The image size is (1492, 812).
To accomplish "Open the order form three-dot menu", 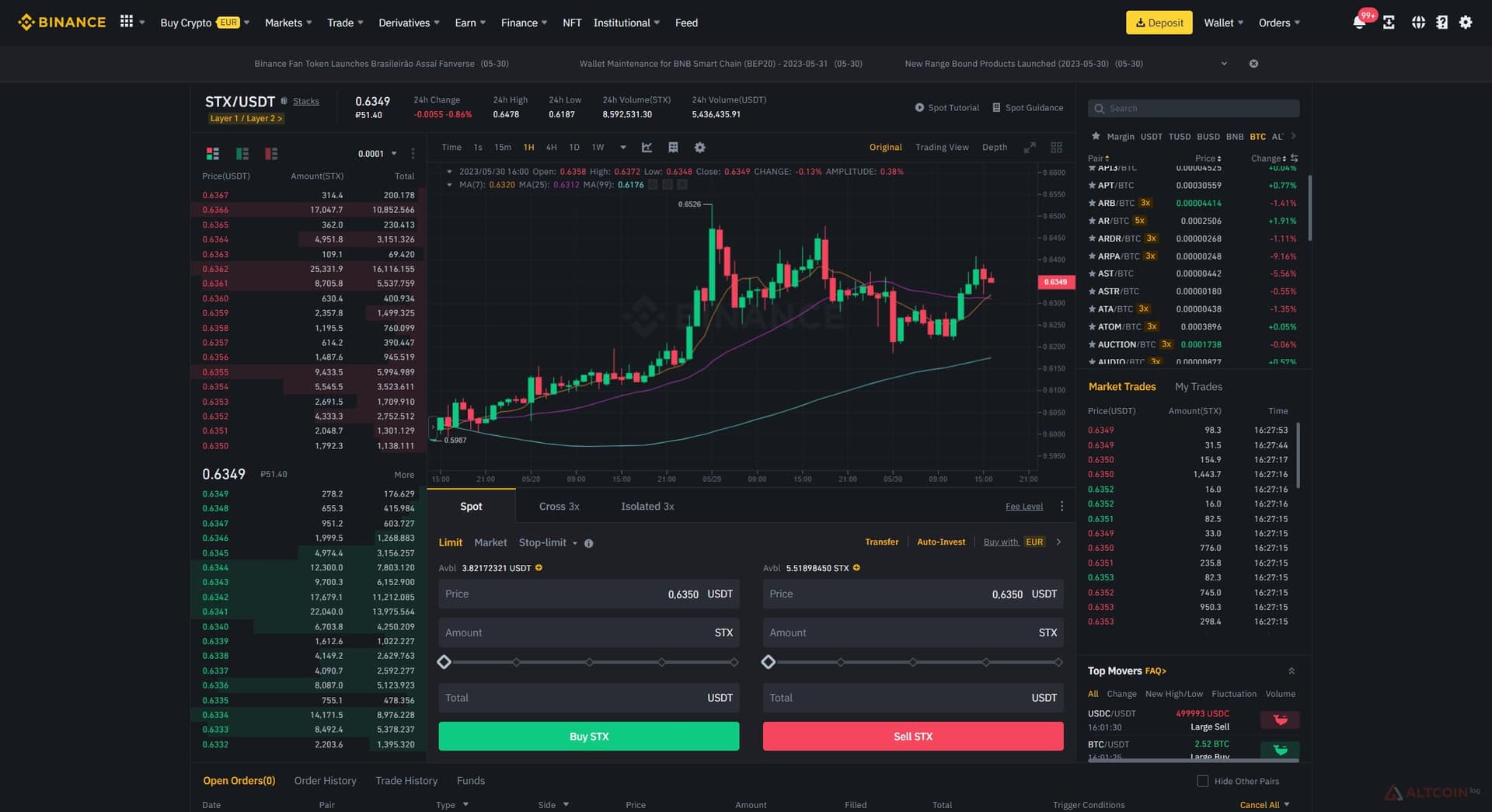I will (x=1062, y=506).
